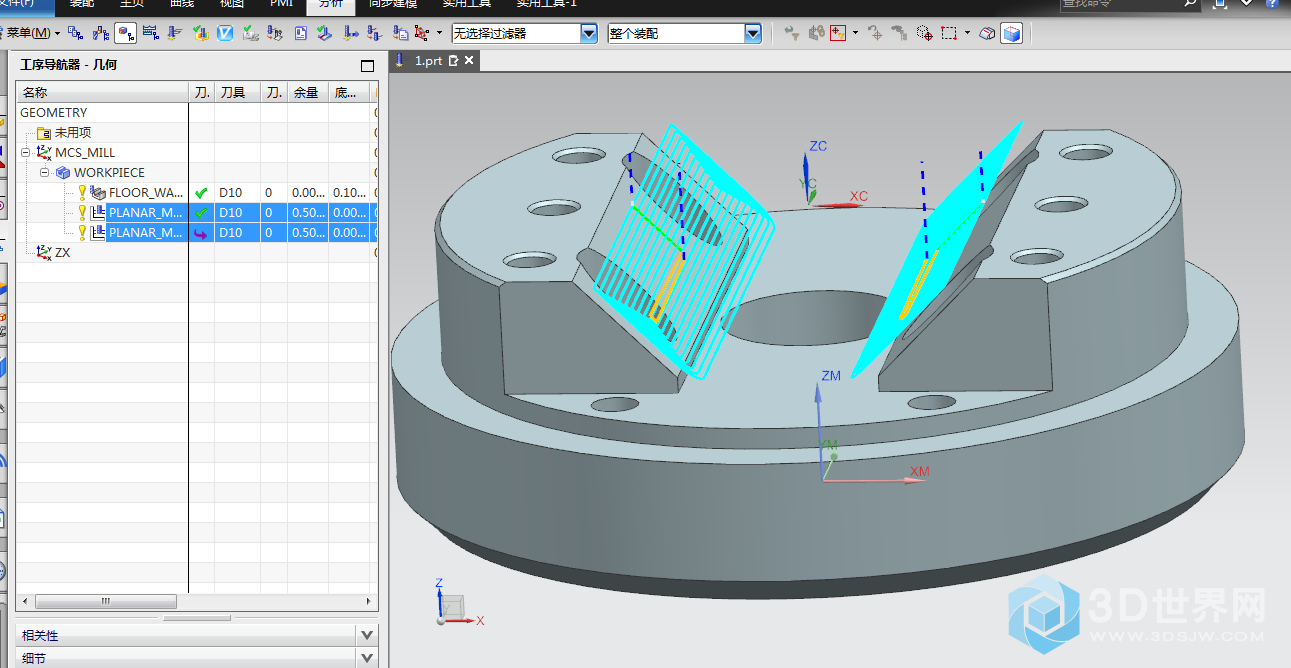1291x668 pixels.
Task: Select the 未用项 tree item
Action: point(73,133)
